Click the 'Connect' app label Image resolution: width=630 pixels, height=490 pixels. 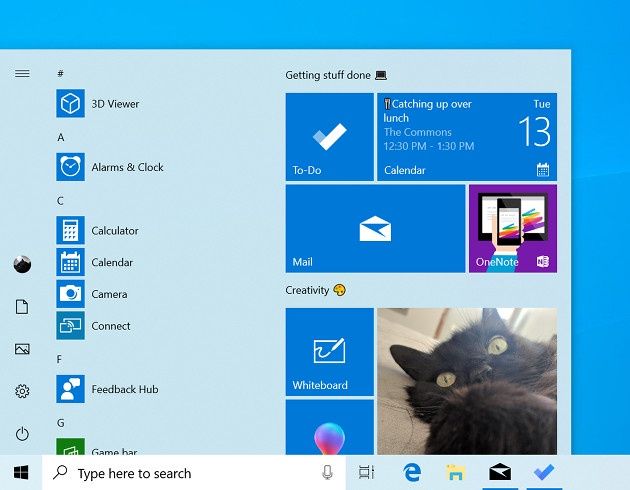point(111,326)
